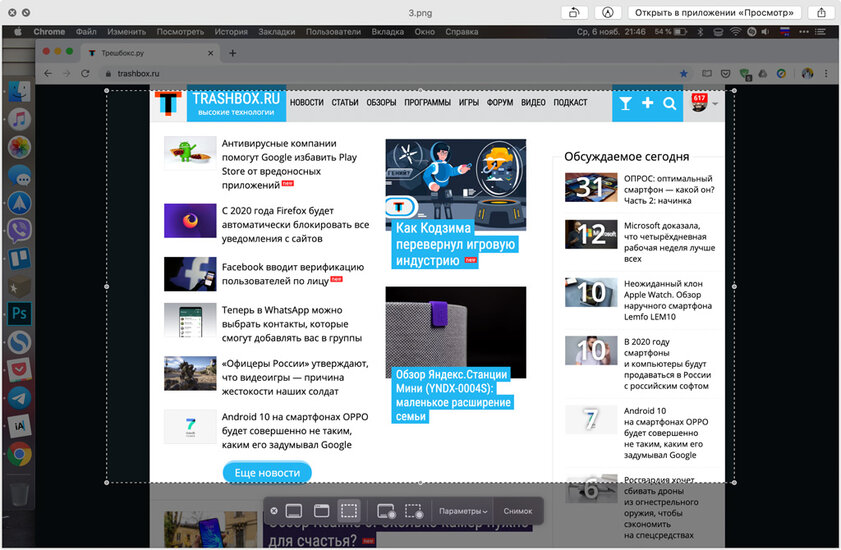The image size is (841, 550).
Task: Open the Firefox notifications article thumbnail
Action: click(x=190, y=220)
